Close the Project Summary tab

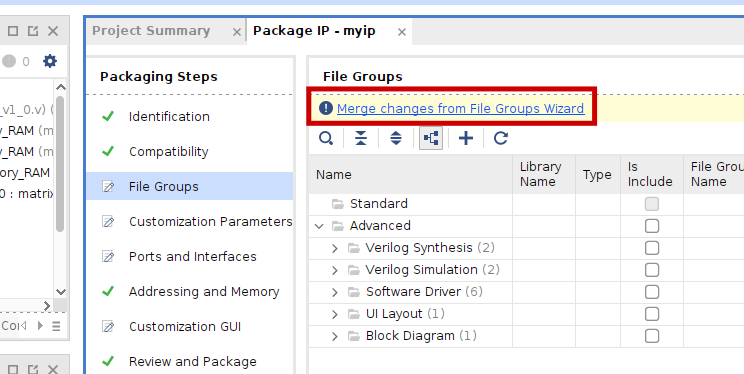(236, 32)
